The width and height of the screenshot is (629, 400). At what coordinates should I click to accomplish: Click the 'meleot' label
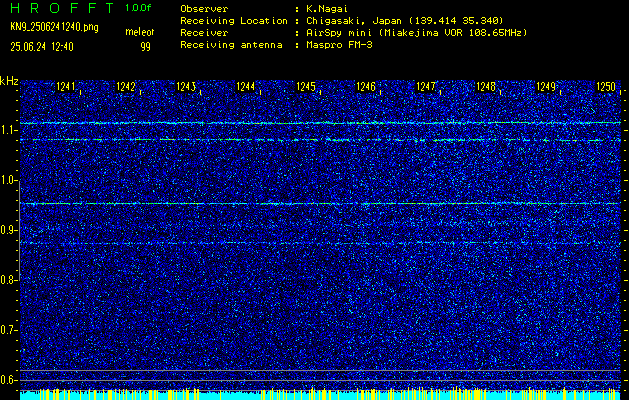coord(140,32)
